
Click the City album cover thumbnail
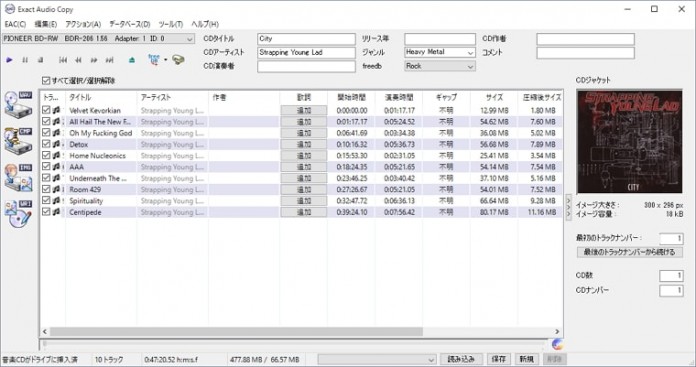(x=629, y=142)
